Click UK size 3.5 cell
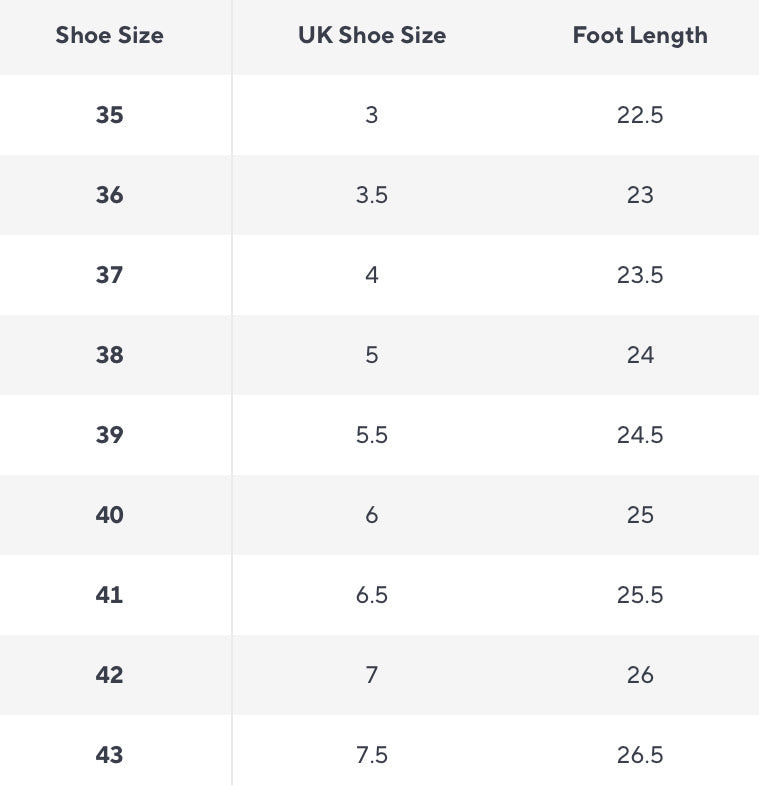Image resolution: width=759 pixels, height=785 pixels. [371, 195]
